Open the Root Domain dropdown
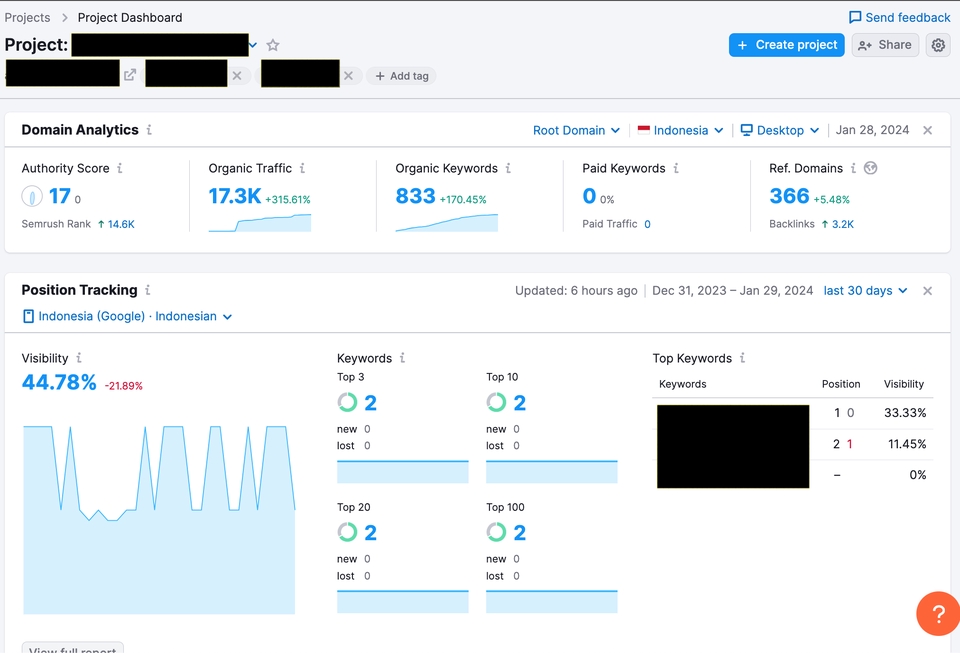The image size is (960, 653). click(576, 130)
